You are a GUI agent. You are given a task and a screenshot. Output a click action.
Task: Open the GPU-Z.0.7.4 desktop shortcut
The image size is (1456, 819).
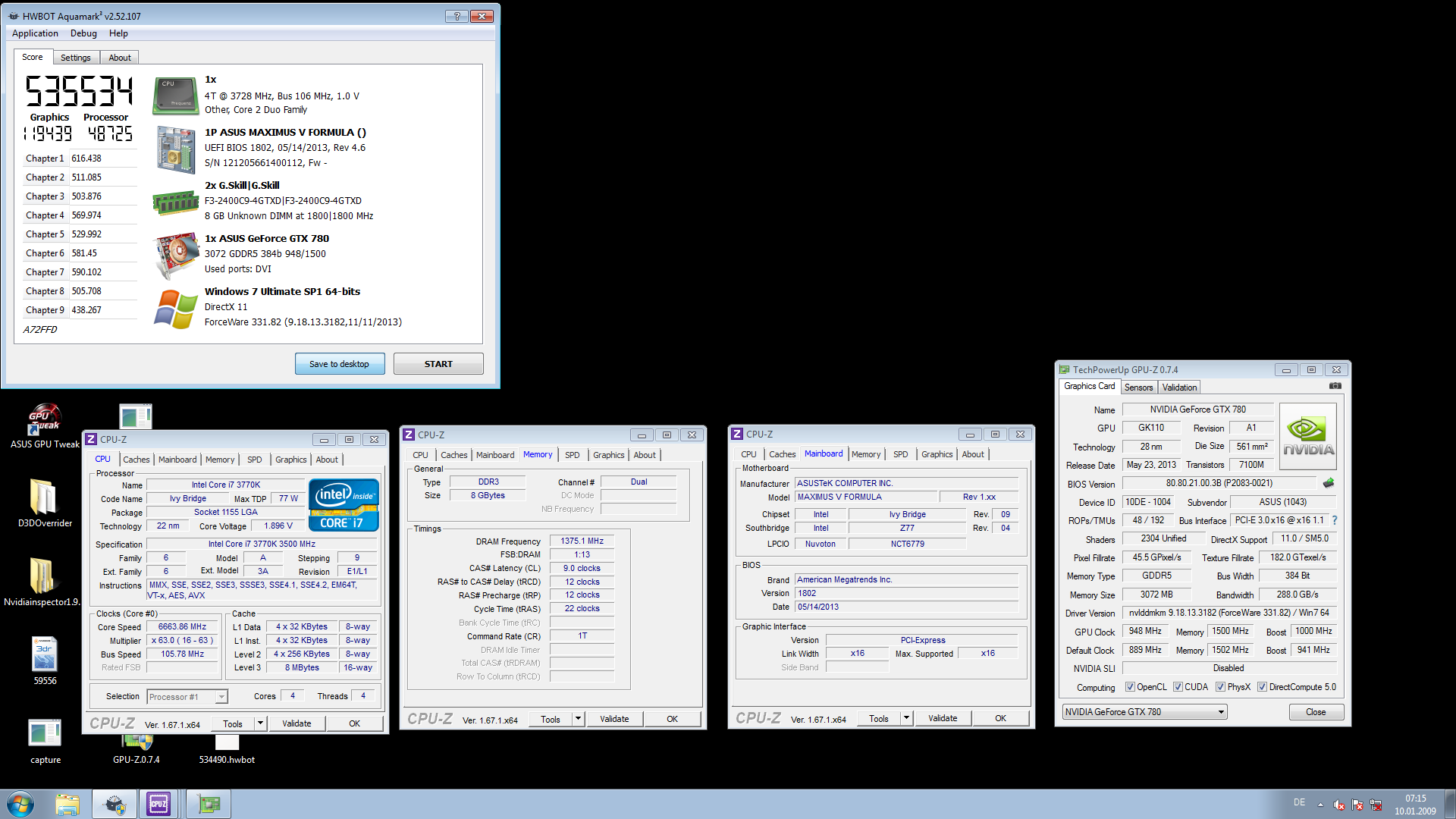pyautogui.click(x=136, y=749)
